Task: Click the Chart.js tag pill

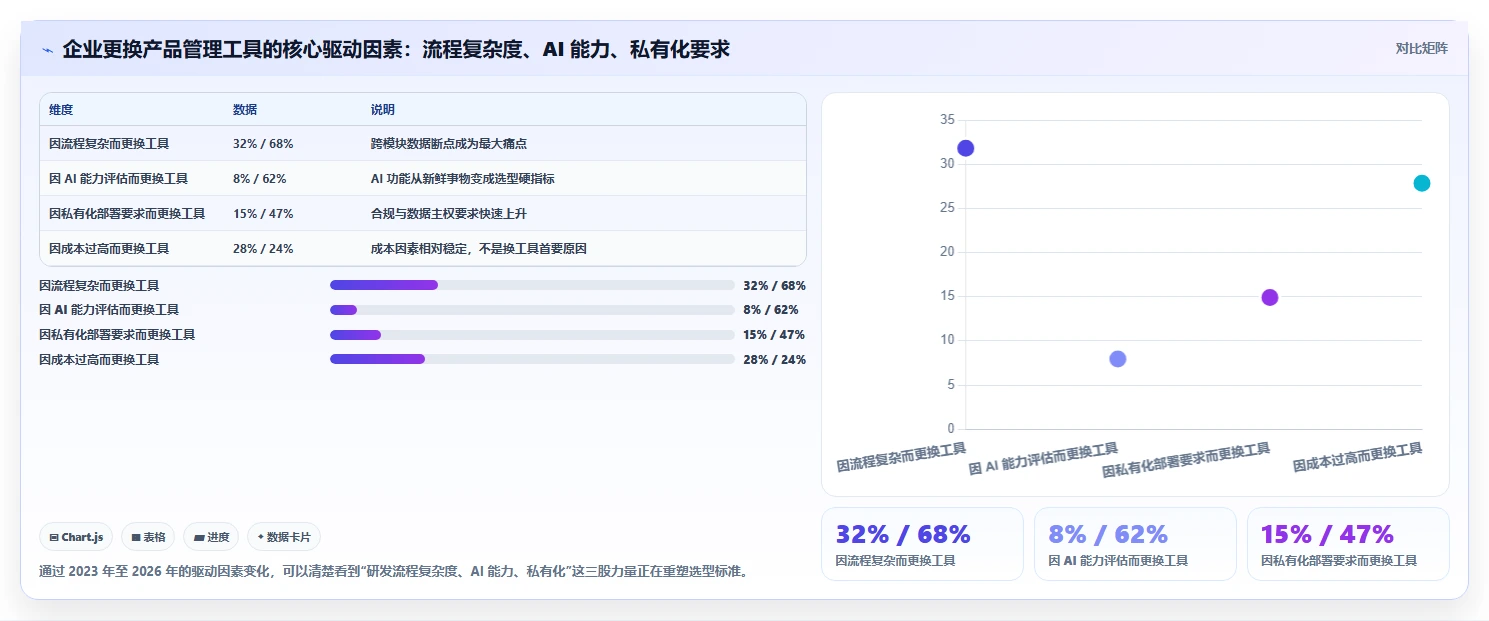Action: point(77,537)
